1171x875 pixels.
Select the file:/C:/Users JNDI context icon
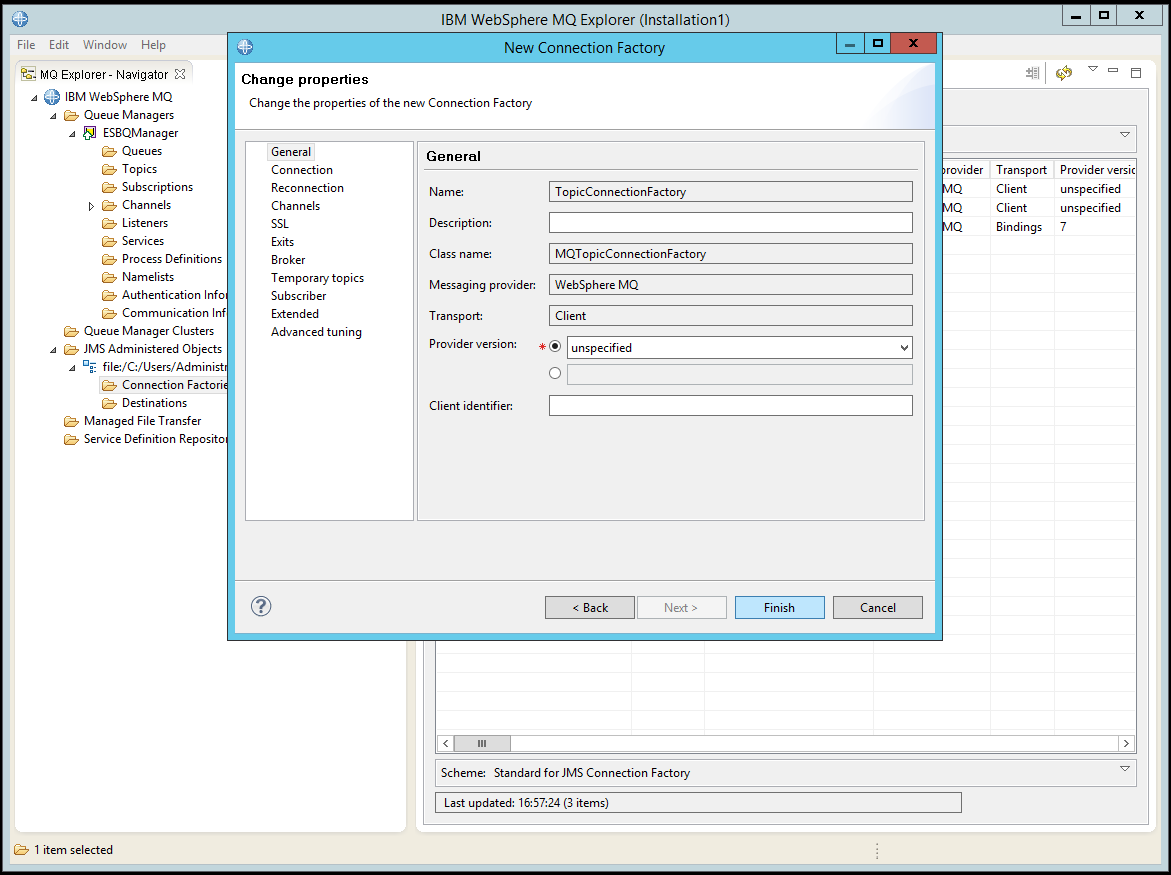point(90,366)
